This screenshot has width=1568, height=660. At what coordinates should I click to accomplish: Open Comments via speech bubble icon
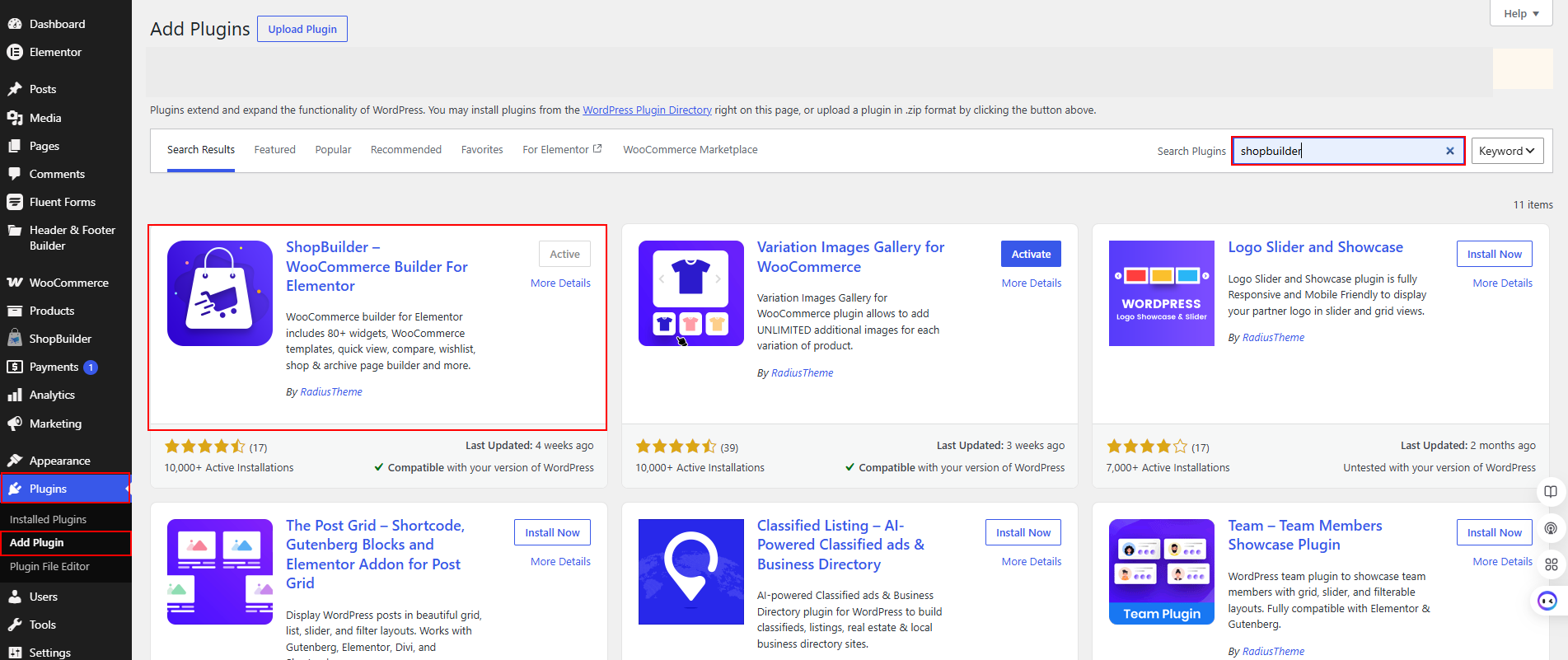(15, 174)
